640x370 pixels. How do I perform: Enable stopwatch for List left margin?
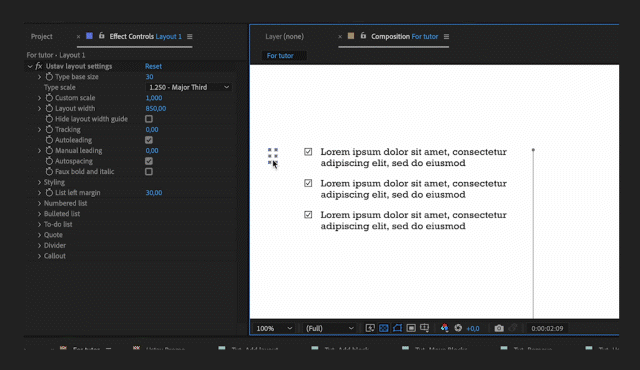point(49,193)
